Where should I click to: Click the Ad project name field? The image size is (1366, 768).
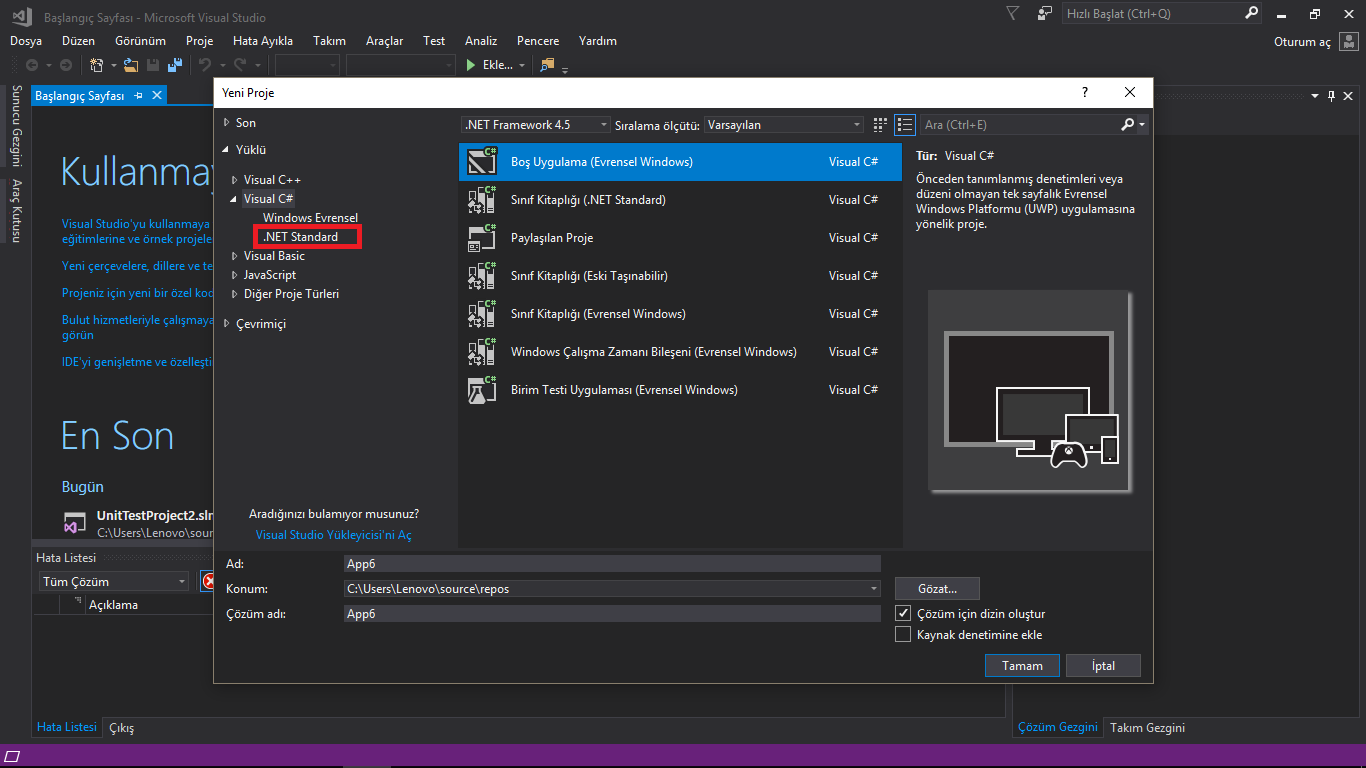click(x=612, y=563)
